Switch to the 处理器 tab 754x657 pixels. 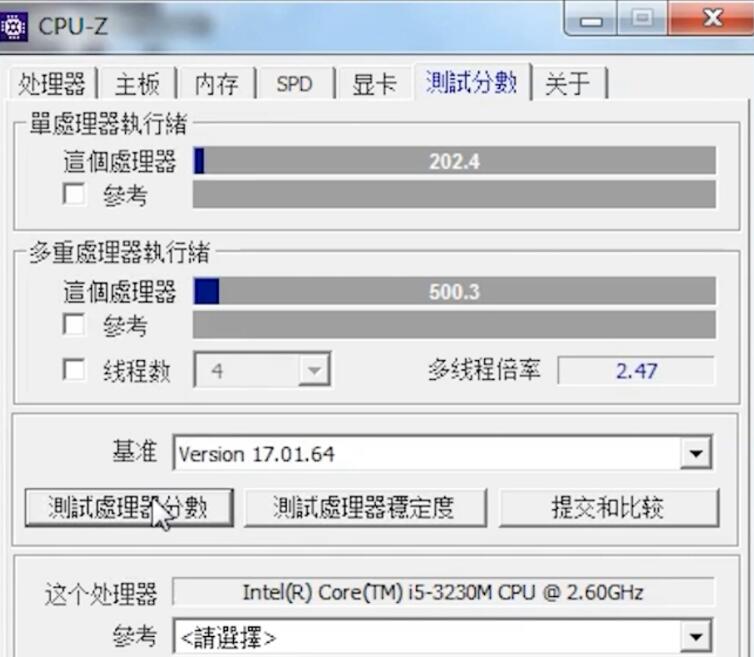[51, 84]
